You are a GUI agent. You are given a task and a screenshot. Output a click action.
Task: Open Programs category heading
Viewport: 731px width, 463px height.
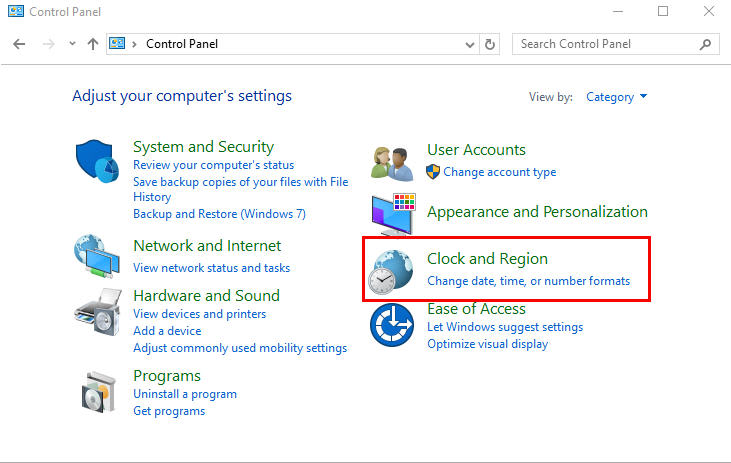[167, 376]
